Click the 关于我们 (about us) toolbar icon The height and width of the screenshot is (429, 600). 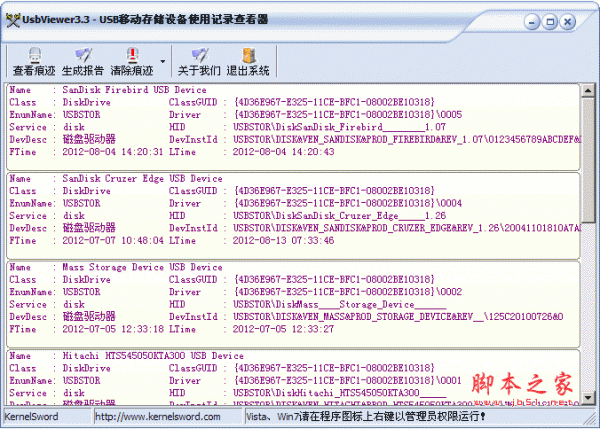click(199, 61)
